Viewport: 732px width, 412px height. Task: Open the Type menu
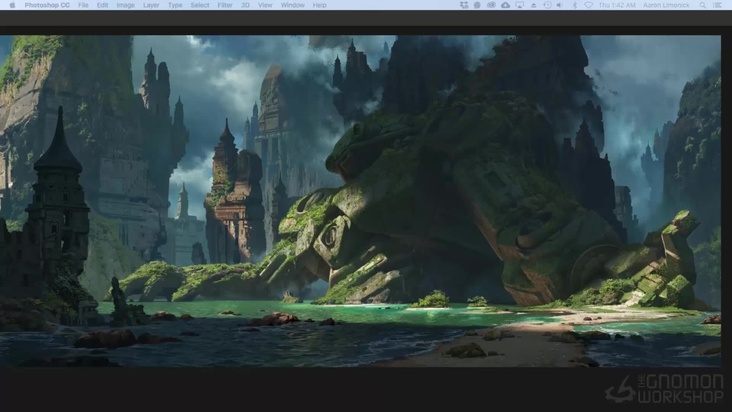[175, 5]
